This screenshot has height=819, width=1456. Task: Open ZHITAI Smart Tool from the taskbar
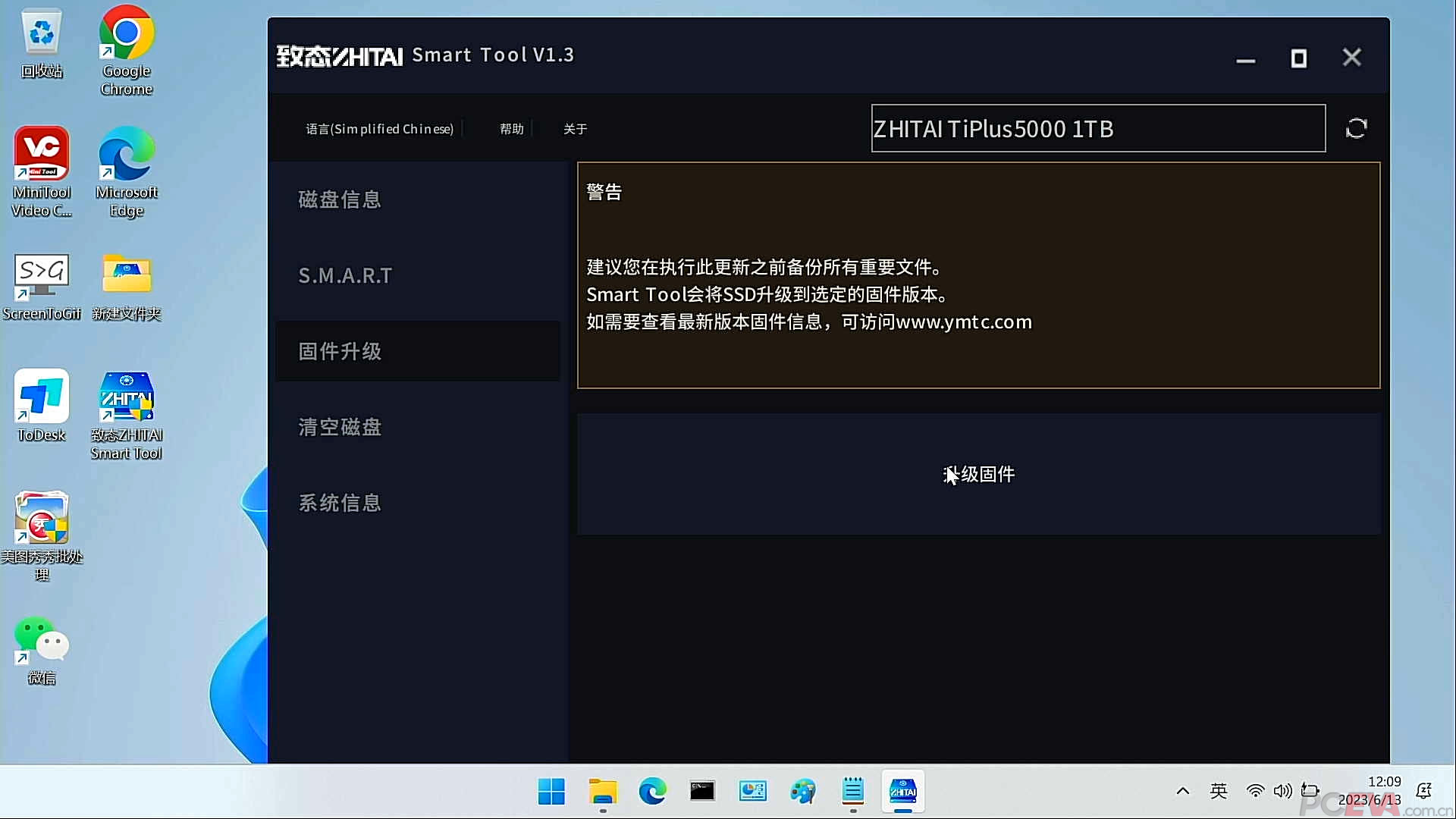point(902,791)
